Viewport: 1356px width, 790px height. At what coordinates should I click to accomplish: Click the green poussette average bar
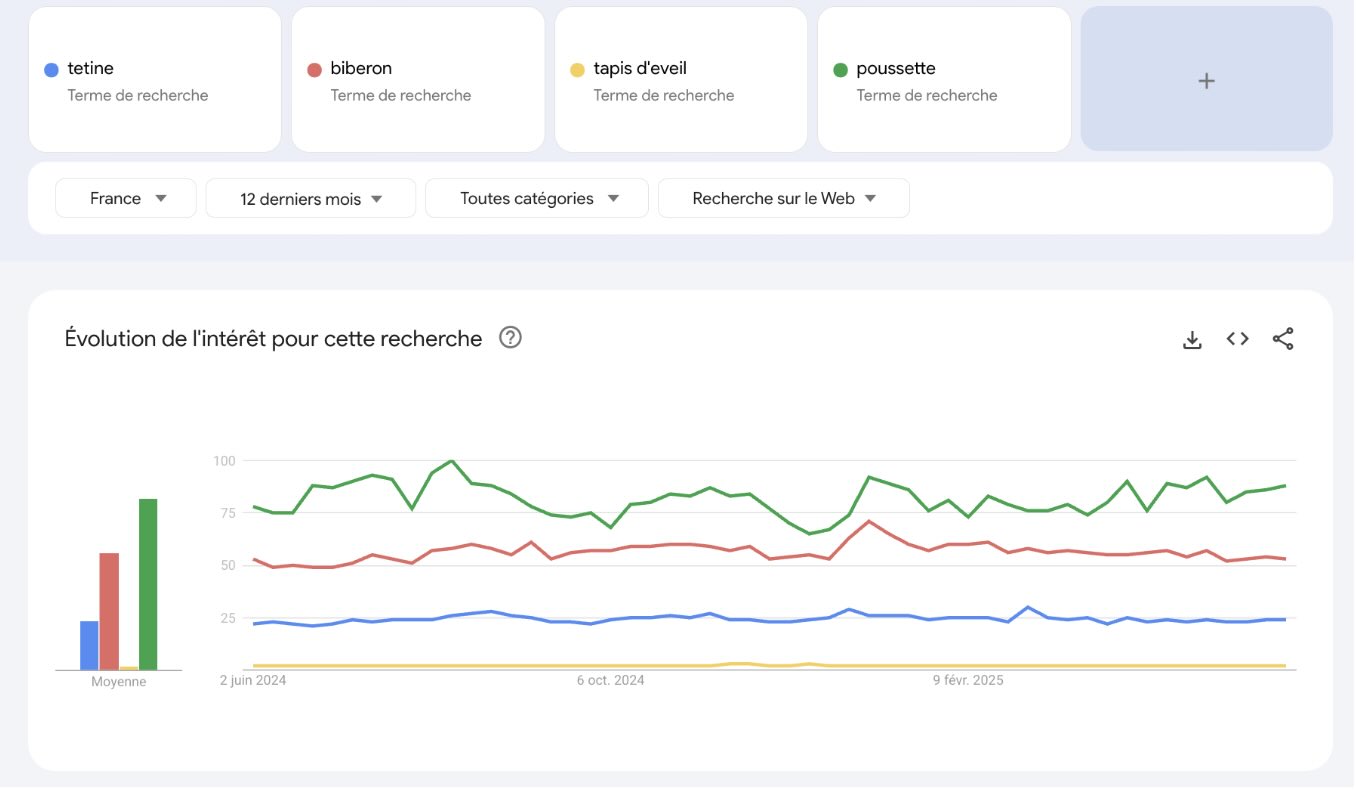(x=148, y=584)
